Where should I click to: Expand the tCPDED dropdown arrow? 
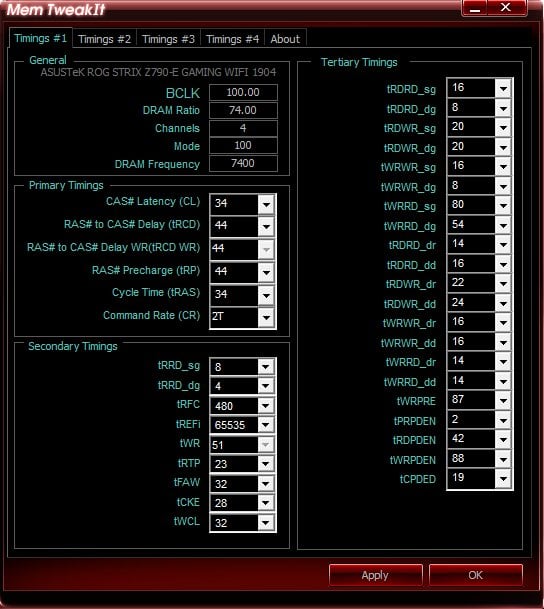pos(503,478)
